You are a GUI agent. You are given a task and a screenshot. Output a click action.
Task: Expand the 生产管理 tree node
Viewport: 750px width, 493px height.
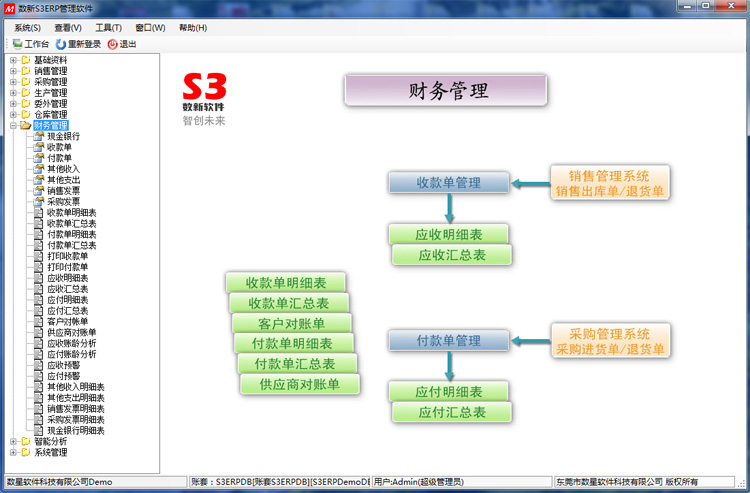13,93
